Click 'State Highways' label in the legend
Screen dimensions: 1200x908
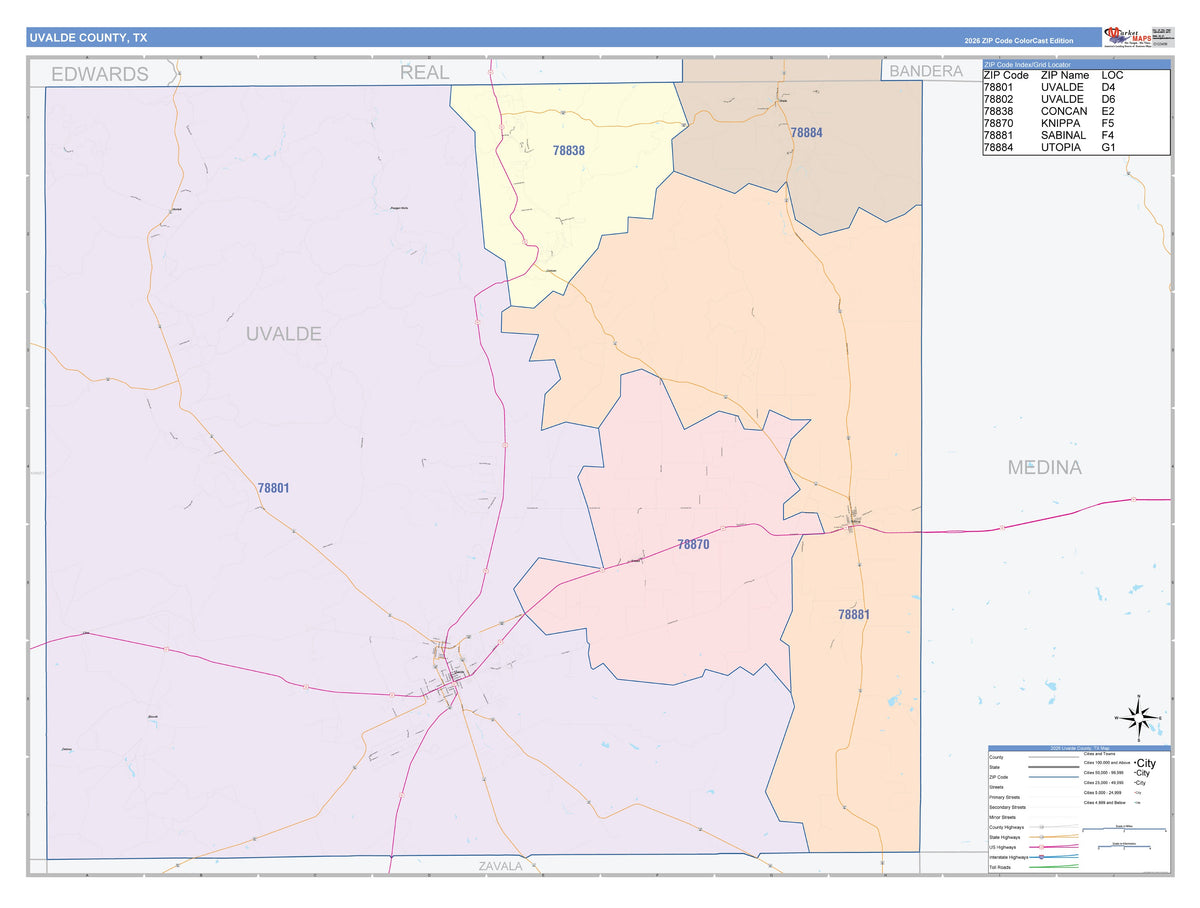pos(1005,837)
